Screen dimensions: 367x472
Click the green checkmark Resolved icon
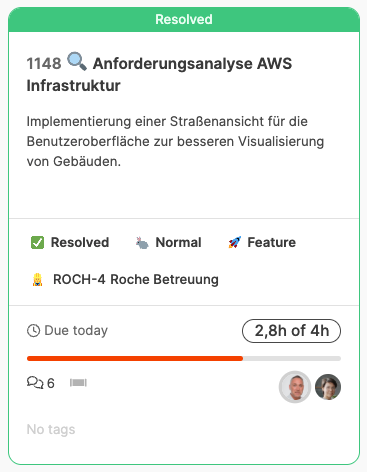[x=37, y=243]
